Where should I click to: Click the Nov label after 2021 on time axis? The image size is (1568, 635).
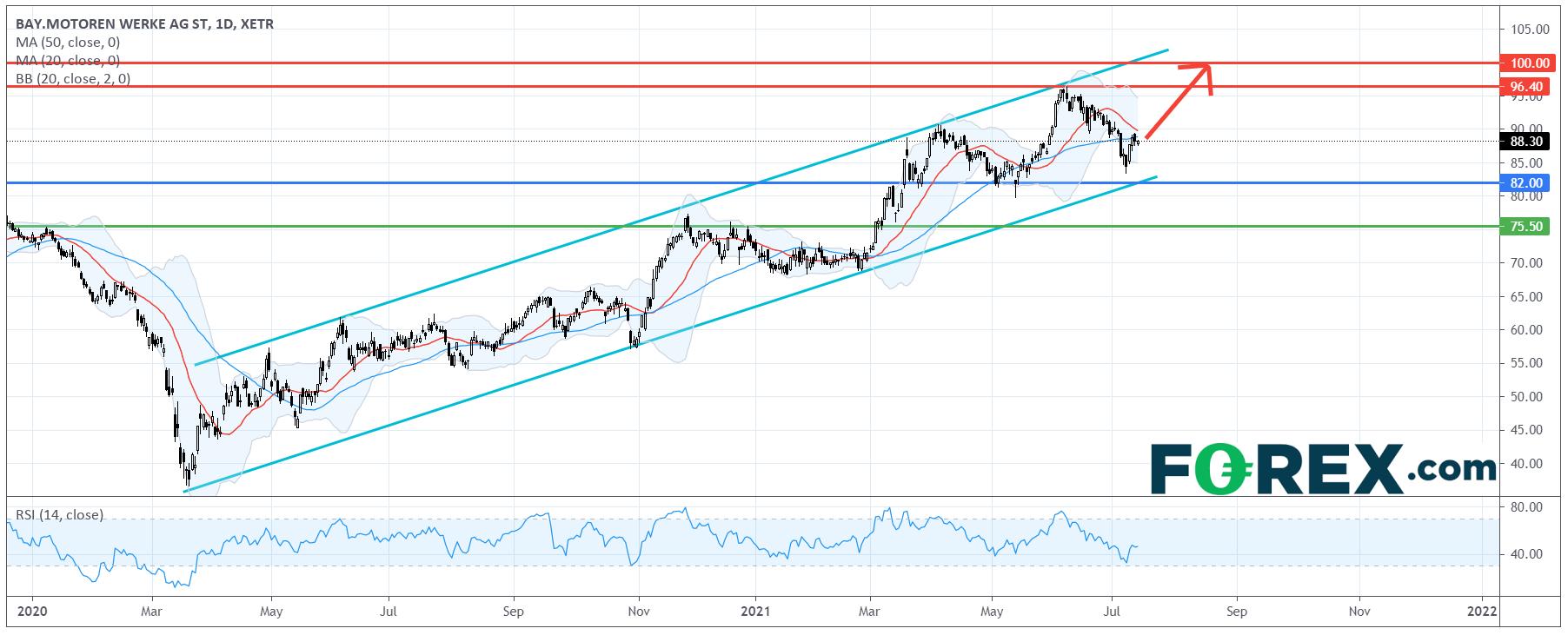pyautogui.click(x=1359, y=611)
